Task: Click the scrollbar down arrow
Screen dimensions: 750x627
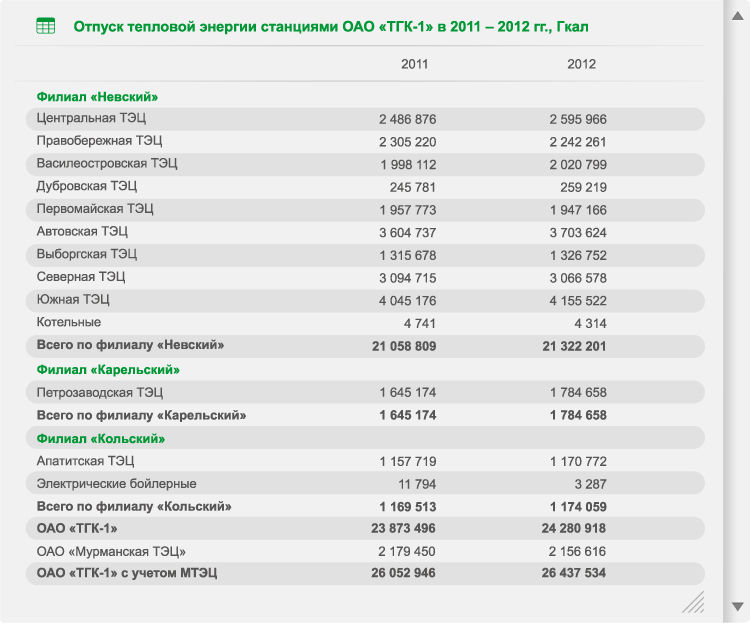Action: 737,606
